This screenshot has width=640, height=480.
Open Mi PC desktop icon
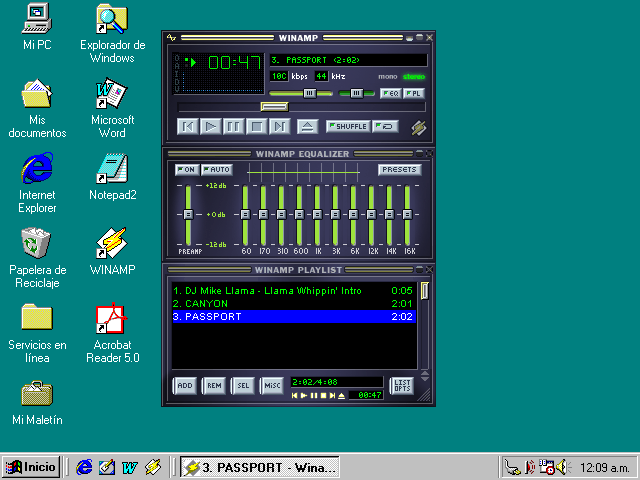(37, 26)
